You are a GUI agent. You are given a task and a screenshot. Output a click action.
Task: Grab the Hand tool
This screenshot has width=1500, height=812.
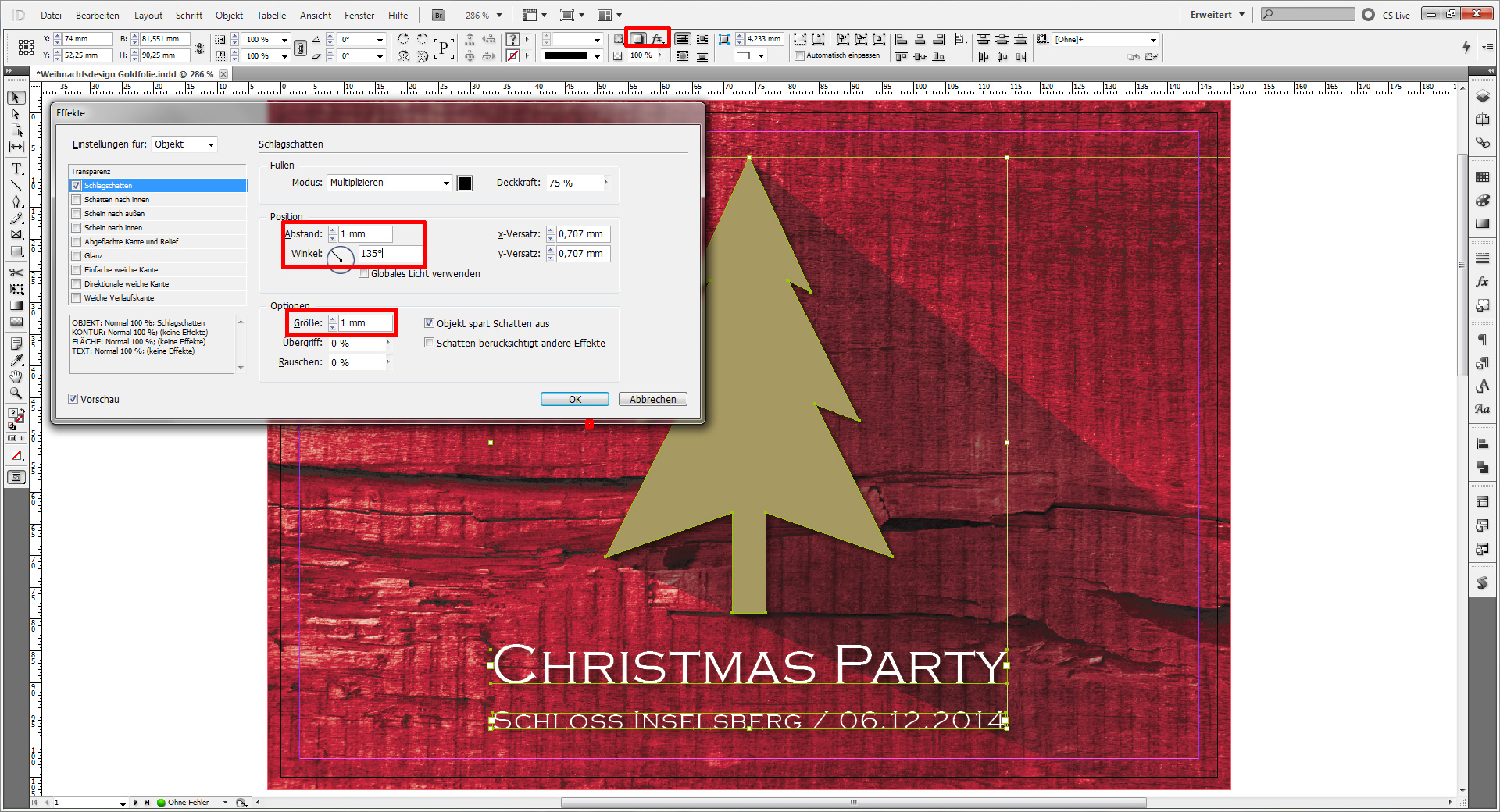16,376
